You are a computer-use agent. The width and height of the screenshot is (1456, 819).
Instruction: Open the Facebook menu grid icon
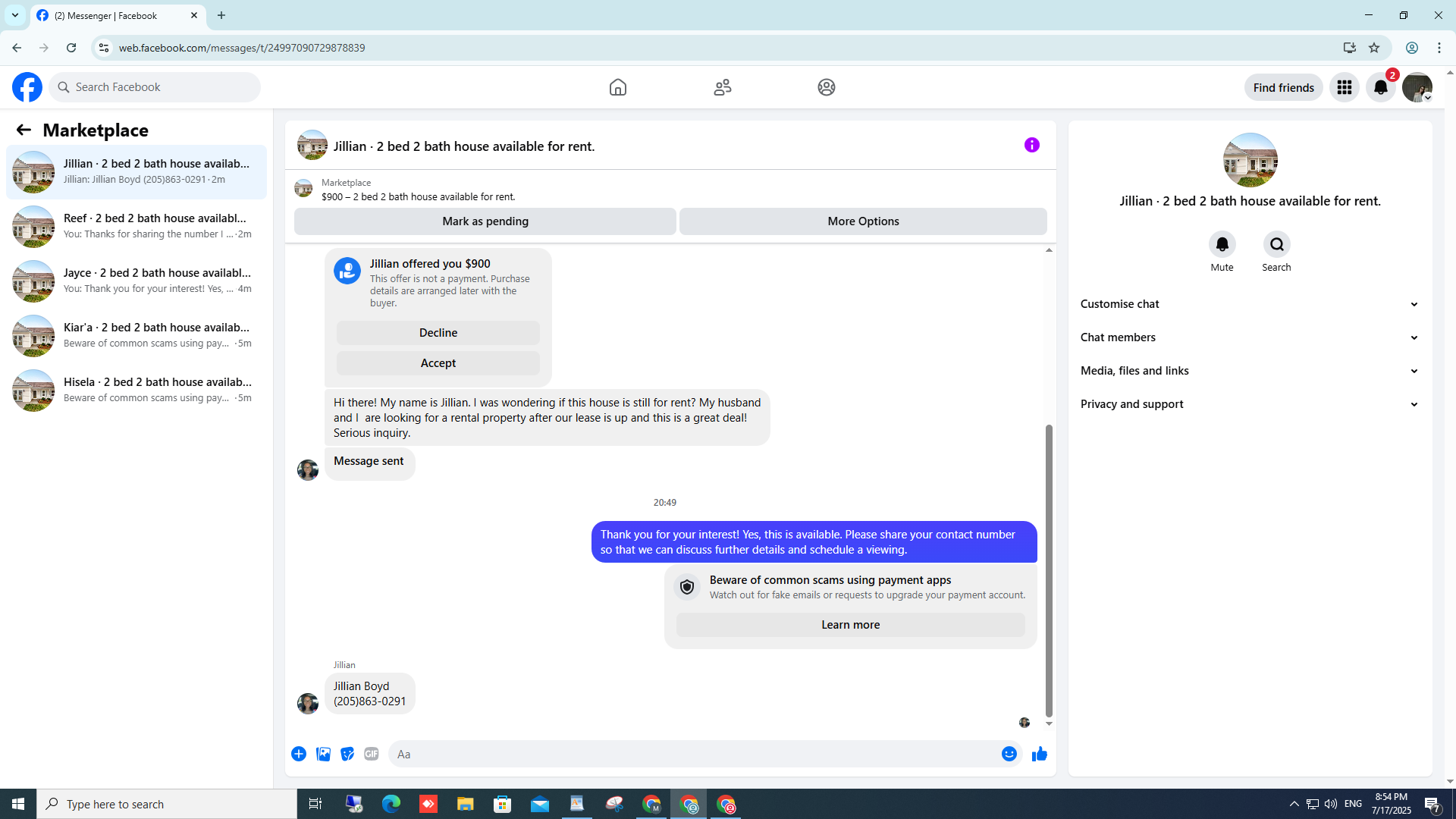tap(1345, 87)
